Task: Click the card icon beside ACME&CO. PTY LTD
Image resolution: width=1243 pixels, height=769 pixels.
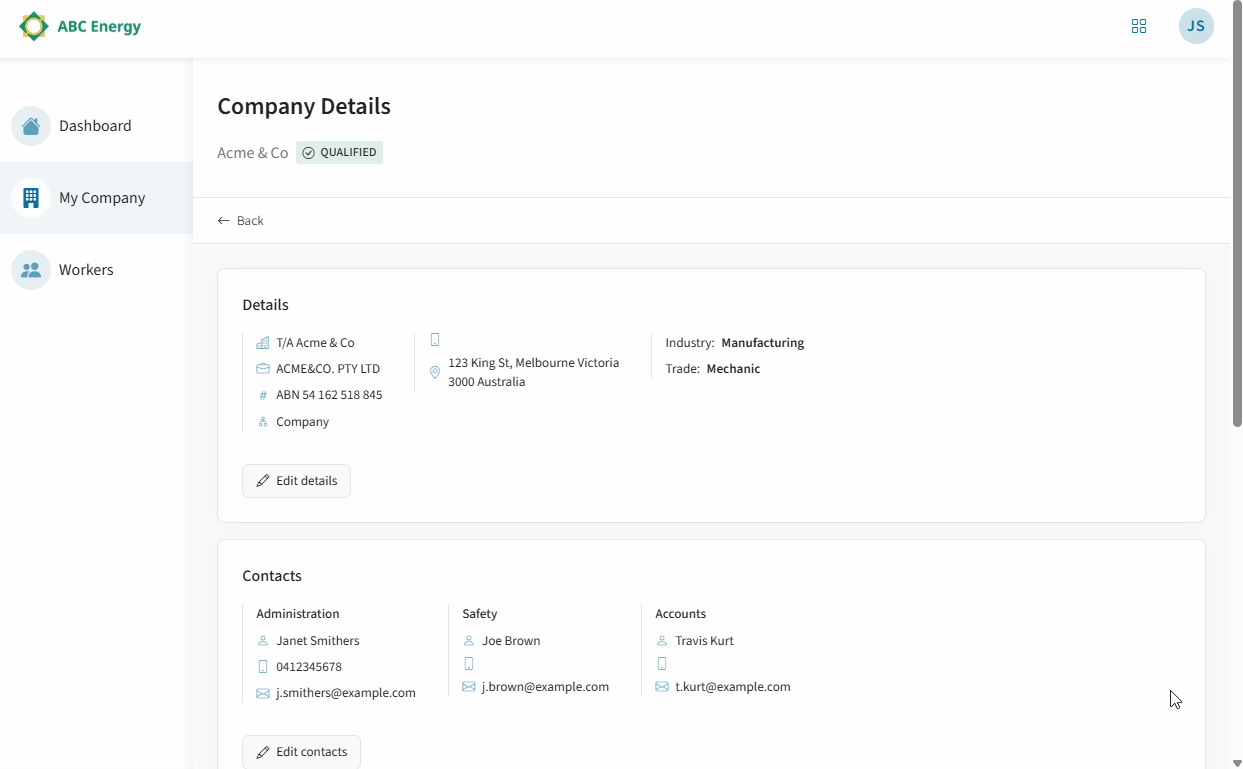Action: pyautogui.click(x=263, y=369)
